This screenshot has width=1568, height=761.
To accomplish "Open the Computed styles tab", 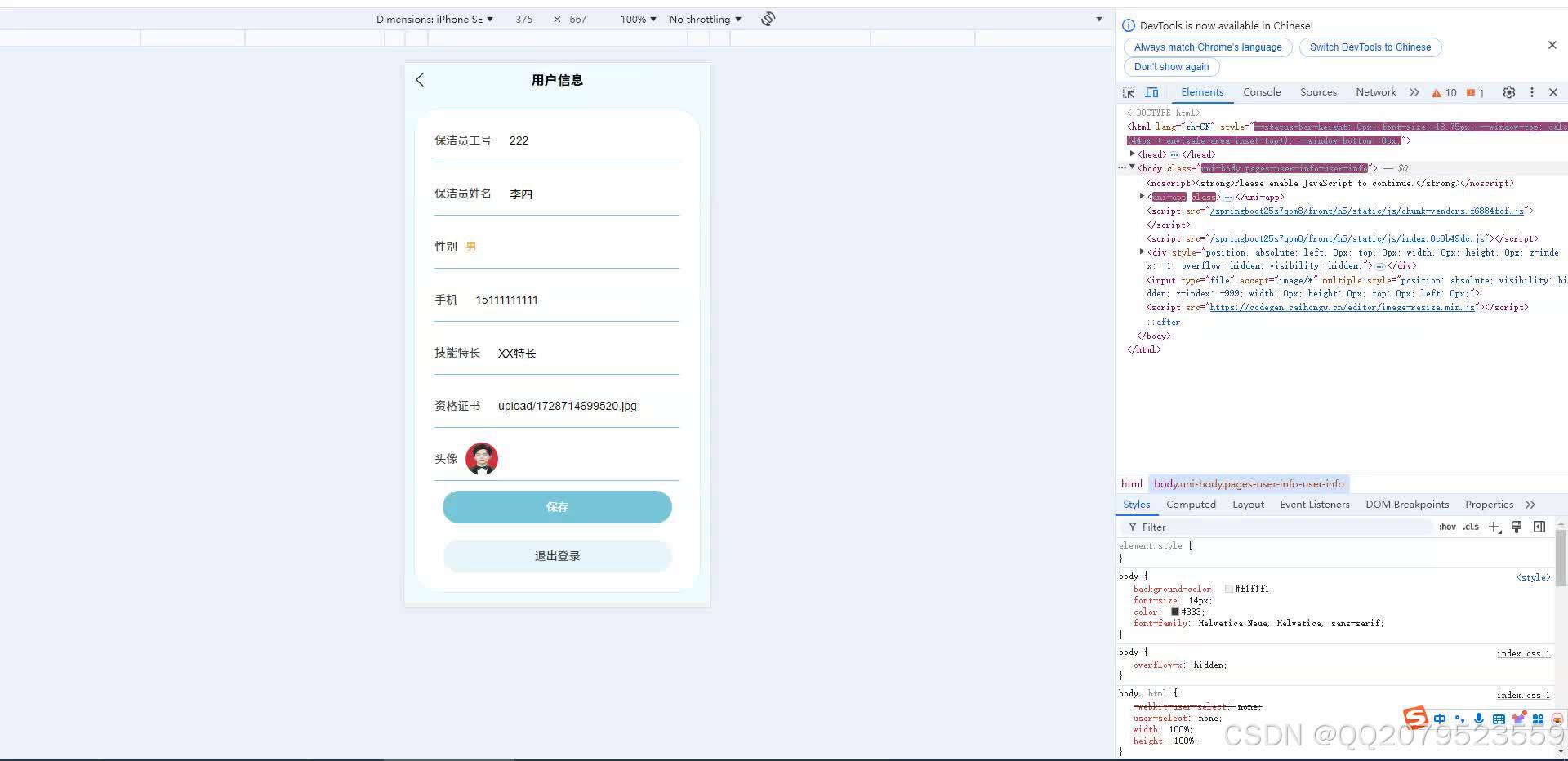I will (1191, 505).
